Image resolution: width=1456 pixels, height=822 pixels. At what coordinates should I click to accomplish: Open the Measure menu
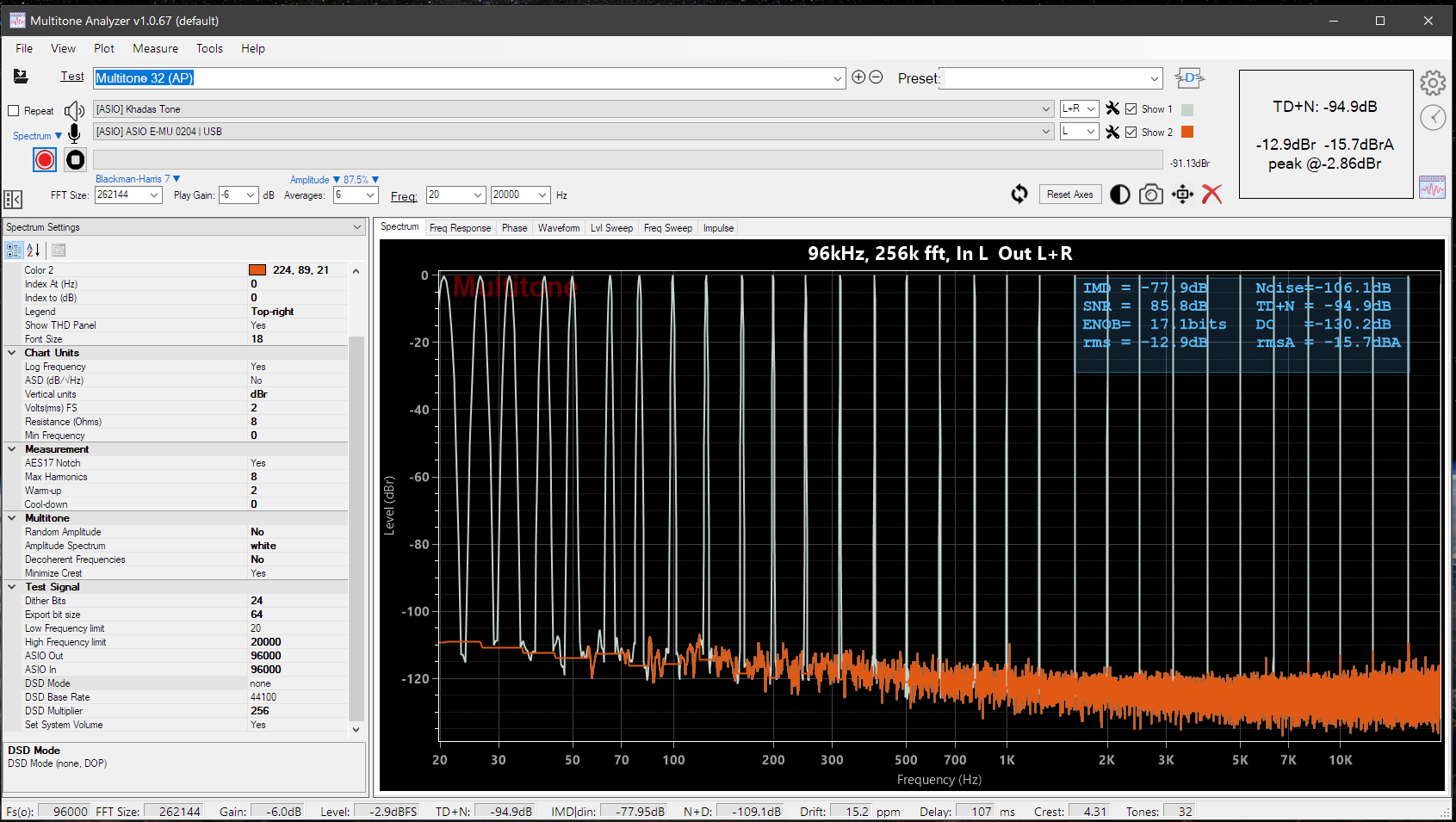(155, 48)
